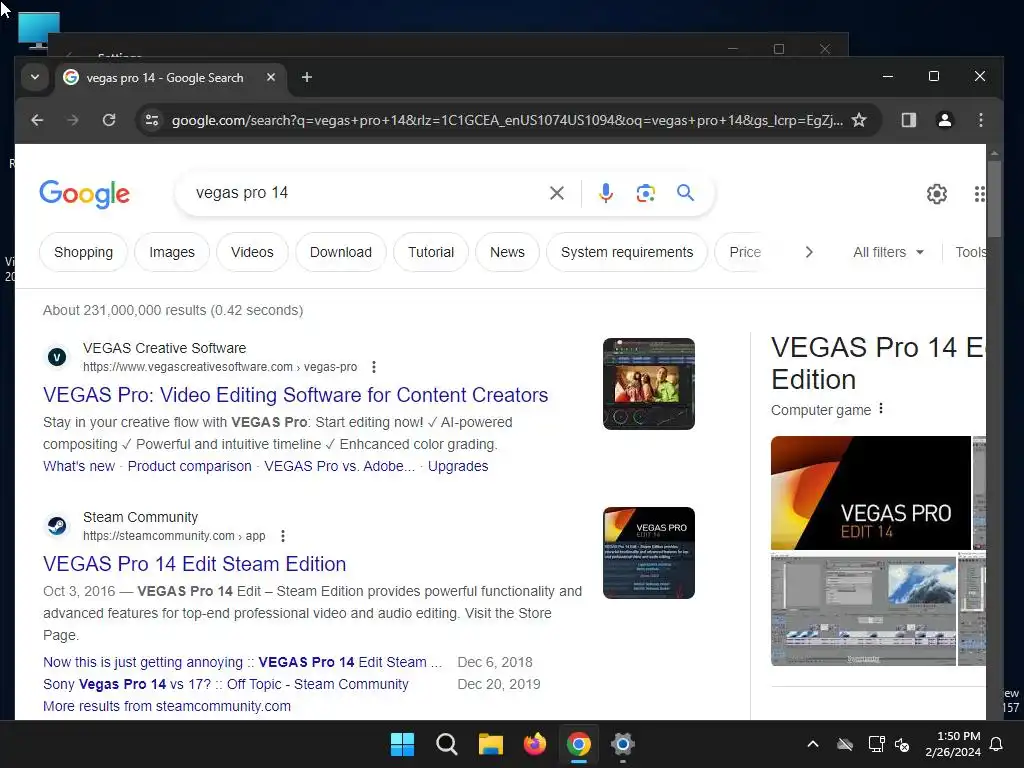Open new tab with plus button
Viewport: 1024px width, 768px height.
click(x=306, y=78)
